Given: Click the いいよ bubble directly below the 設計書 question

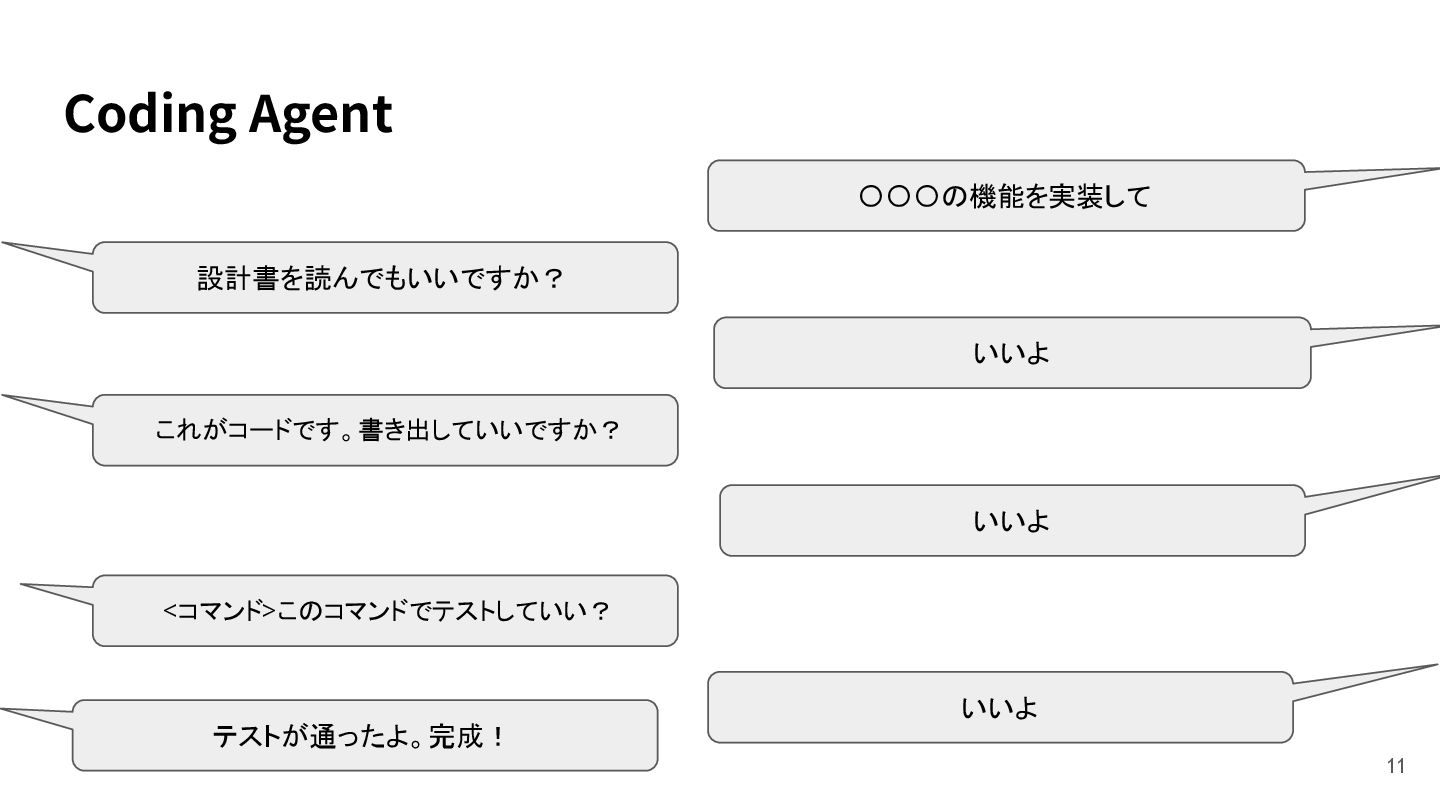Looking at the screenshot, I should point(1011,353).
